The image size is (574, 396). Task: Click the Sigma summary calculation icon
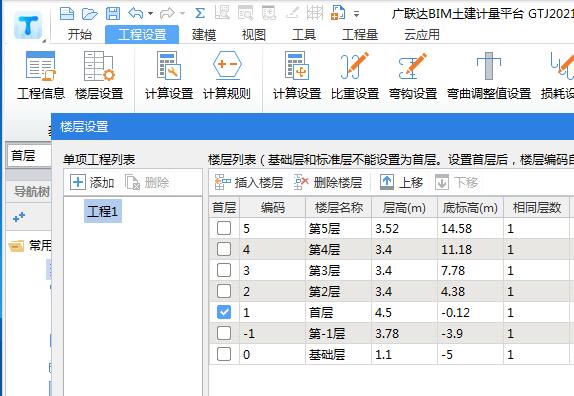pos(200,14)
